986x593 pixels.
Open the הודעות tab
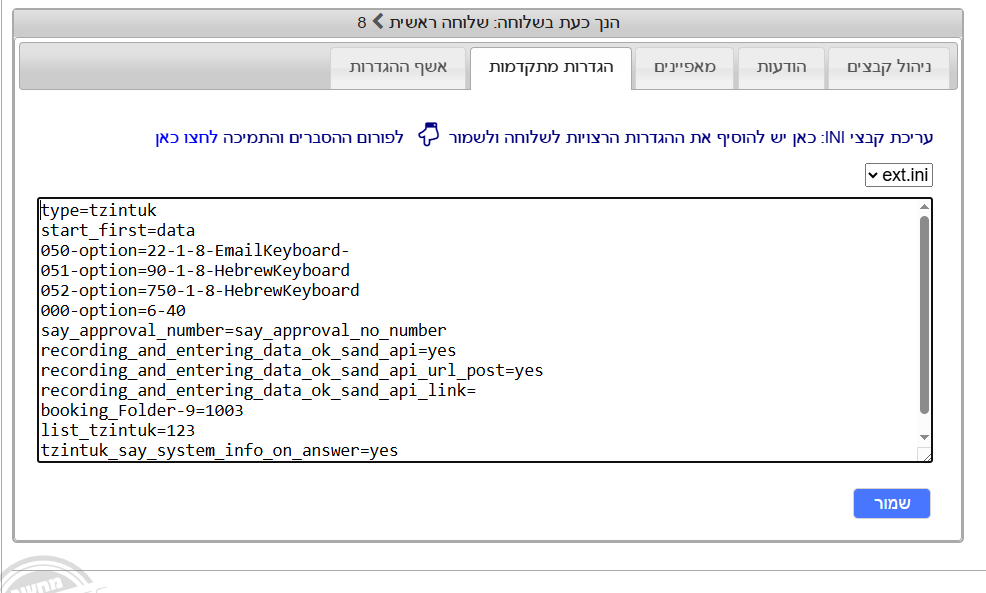(x=780, y=67)
